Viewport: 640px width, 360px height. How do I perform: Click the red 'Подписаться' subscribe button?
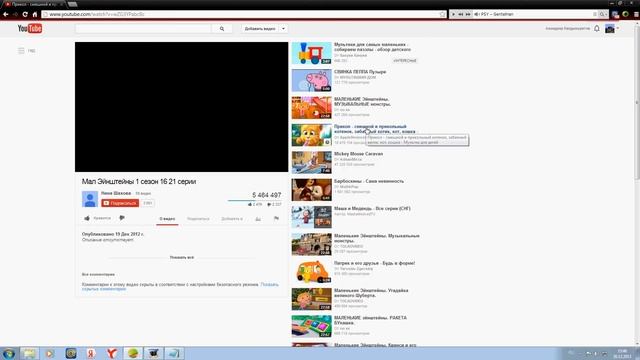(120, 203)
